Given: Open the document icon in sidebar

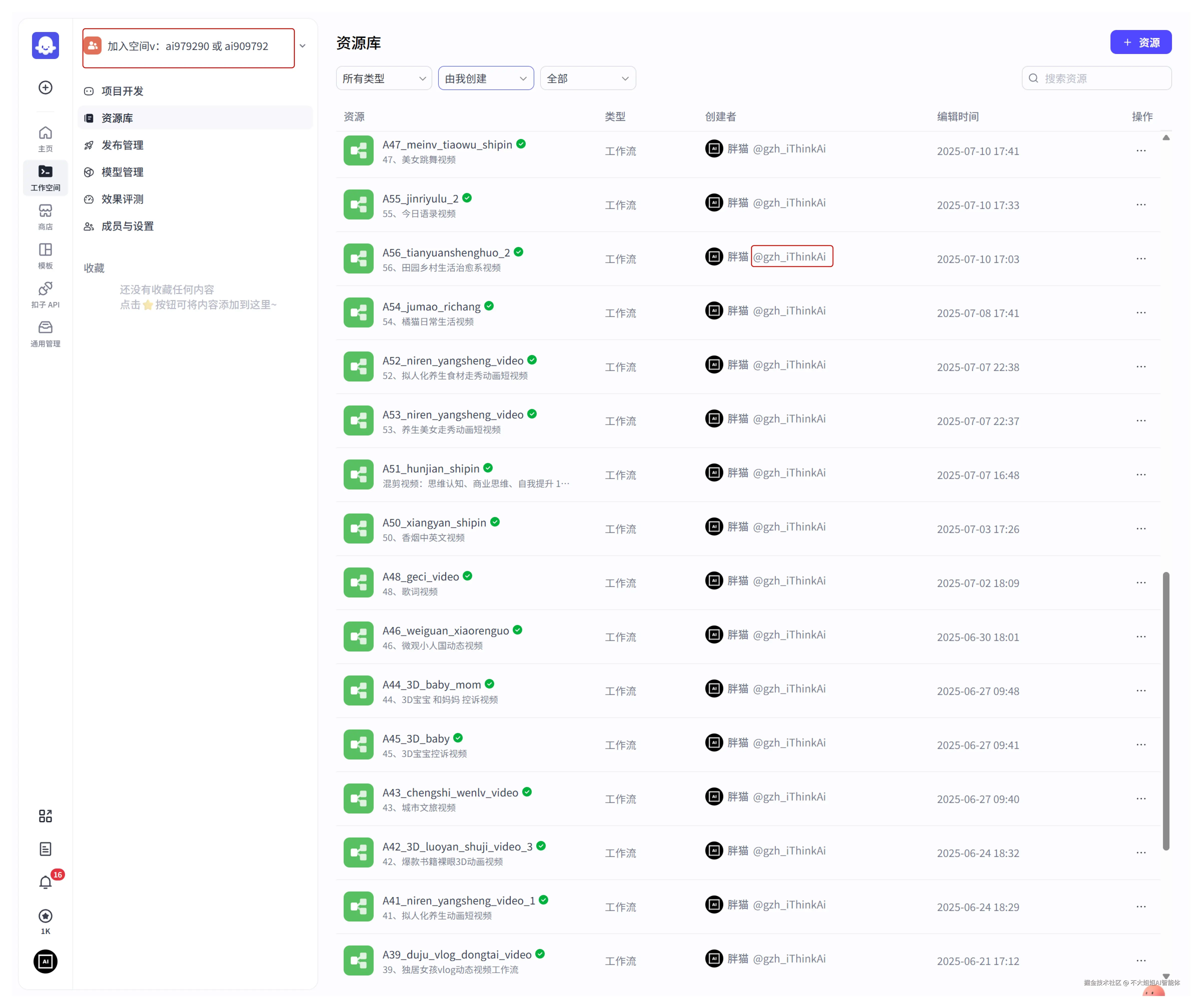Looking at the screenshot, I should 45,849.
